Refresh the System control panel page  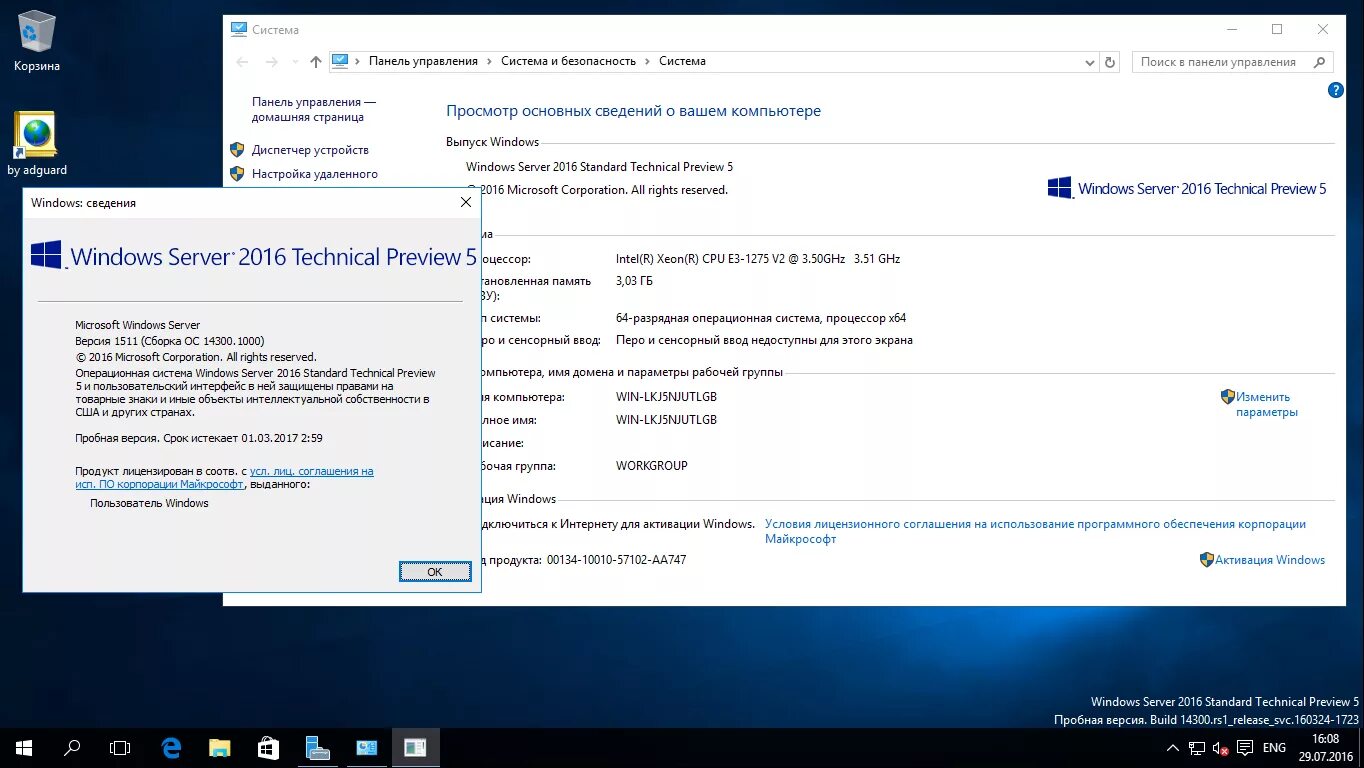coord(1110,62)
